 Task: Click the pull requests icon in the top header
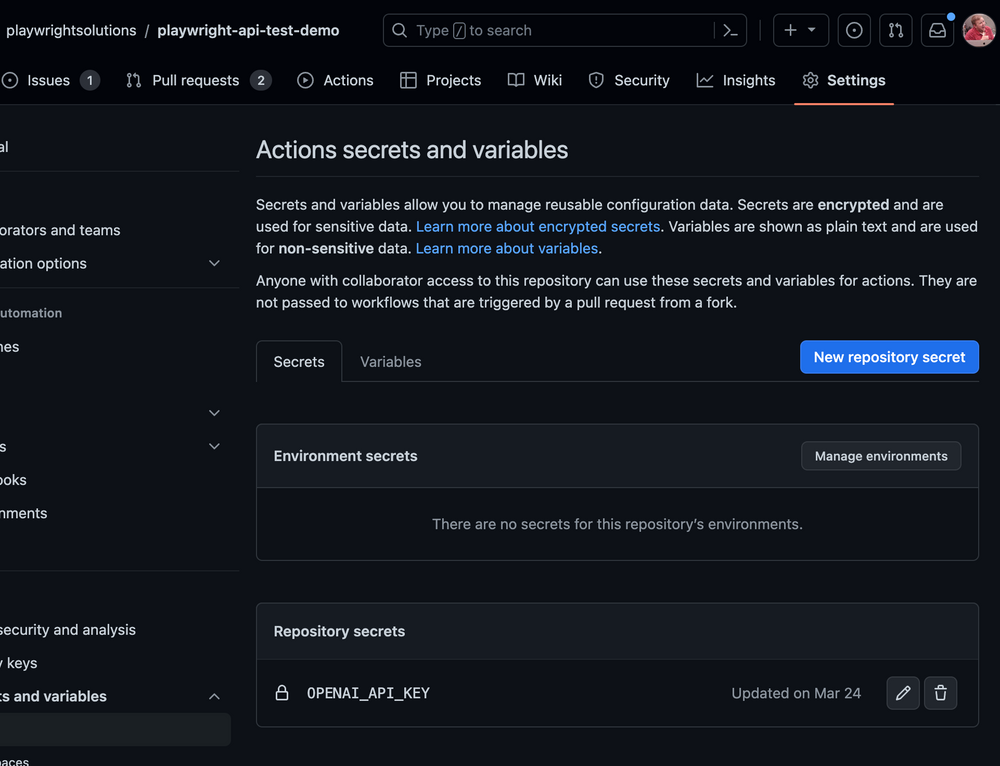click(895, 30)
